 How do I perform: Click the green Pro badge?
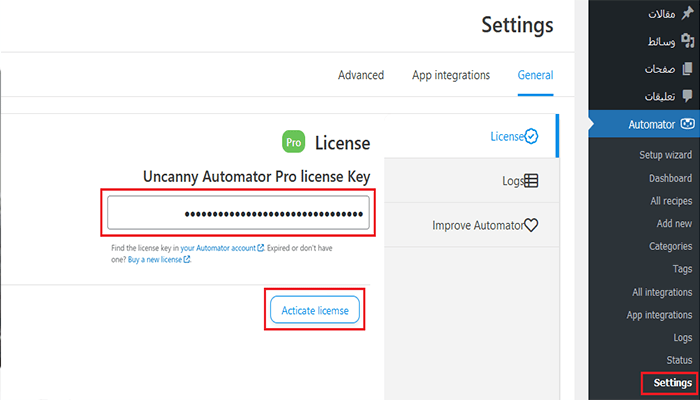tap(294, 142)
